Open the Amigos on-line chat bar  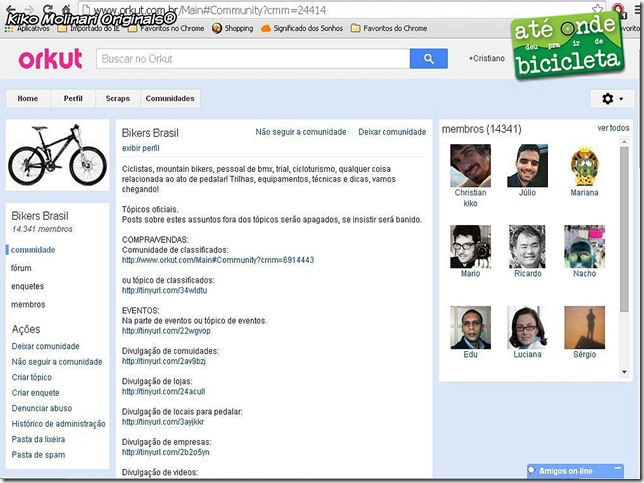[x=566, y=471]
